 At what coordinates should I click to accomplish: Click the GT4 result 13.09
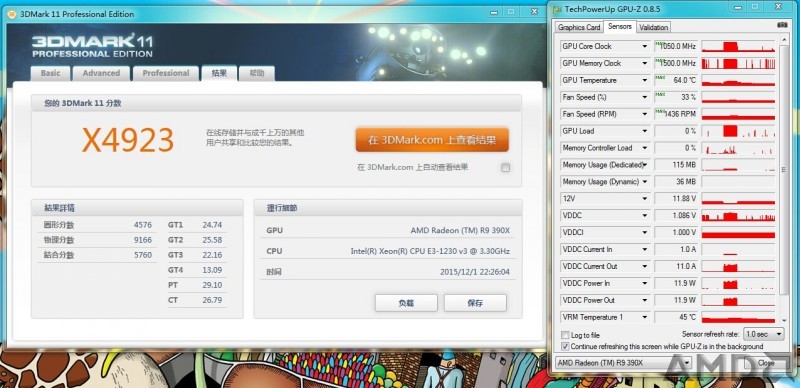point(212,270)
